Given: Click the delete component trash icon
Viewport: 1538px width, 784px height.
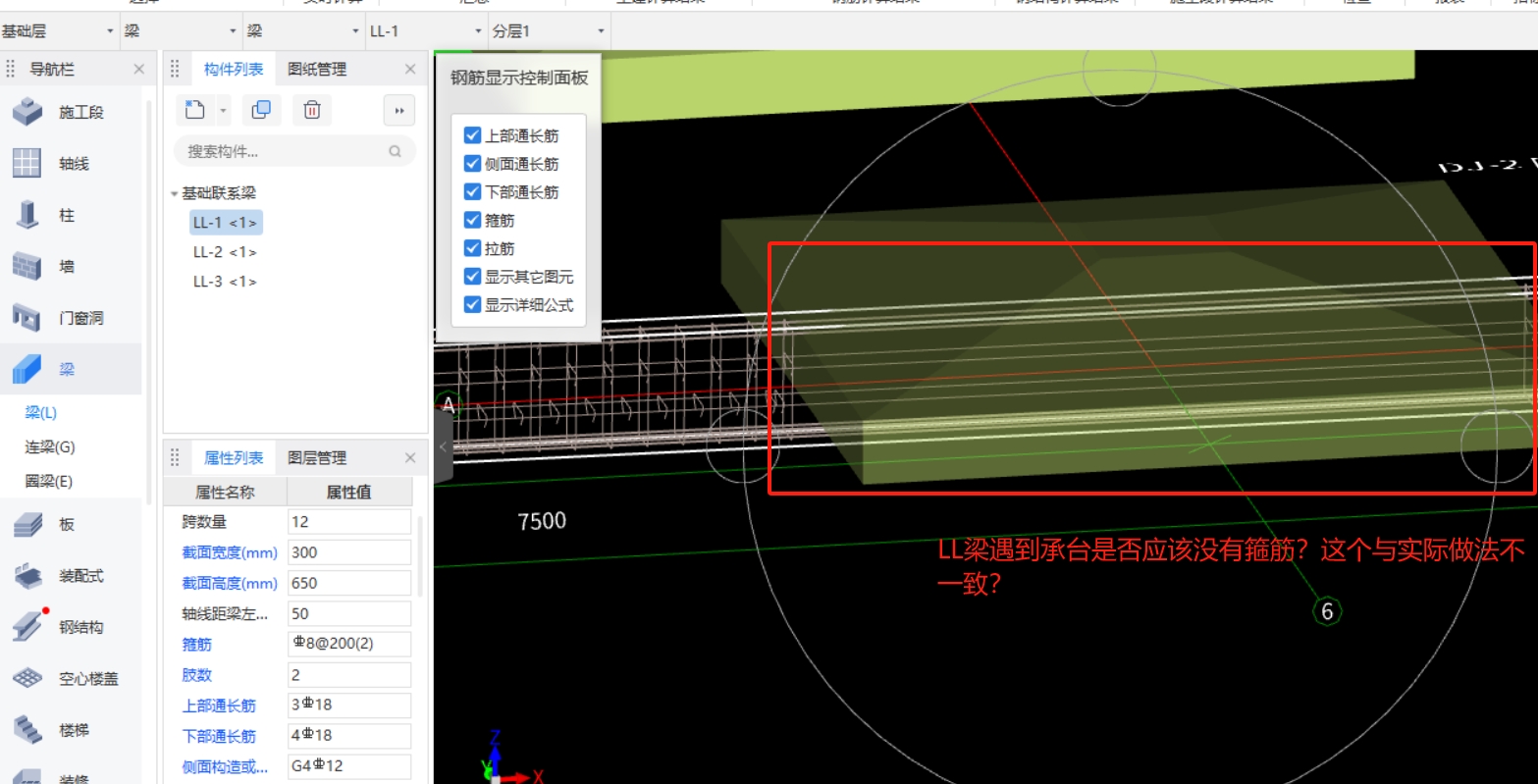Looking at the screenshot, I should tap(312, 110).
